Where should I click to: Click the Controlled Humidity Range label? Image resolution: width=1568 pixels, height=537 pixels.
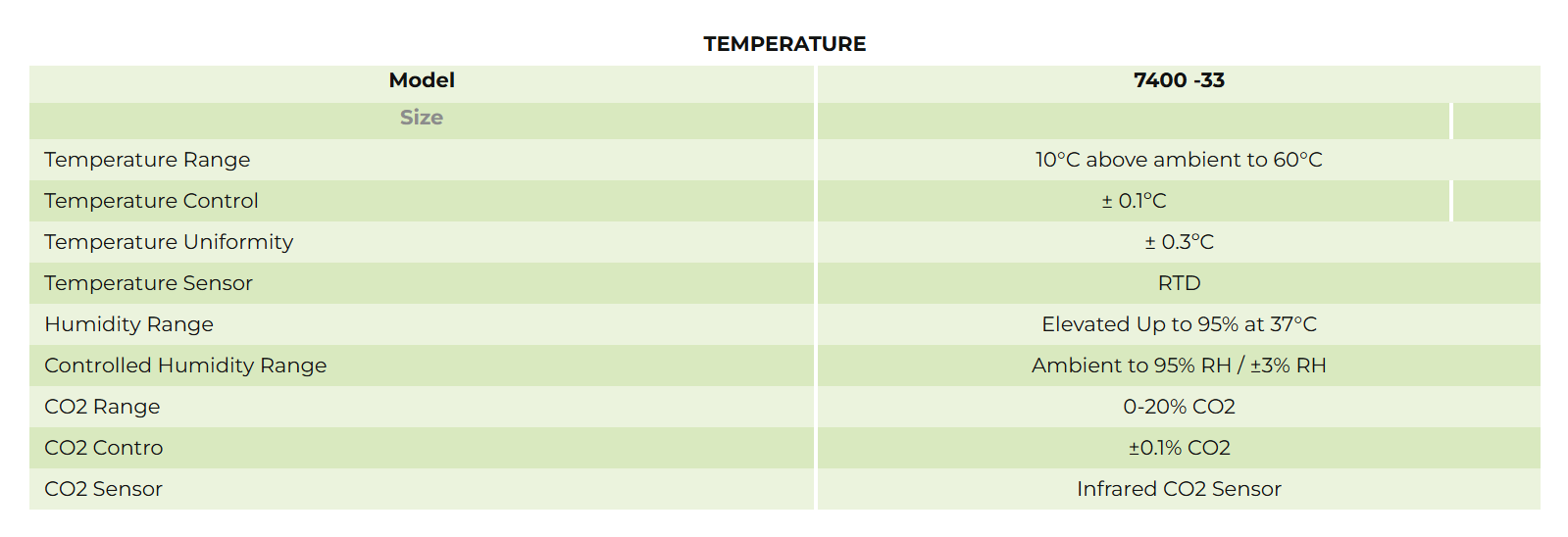tap(185, 366)
